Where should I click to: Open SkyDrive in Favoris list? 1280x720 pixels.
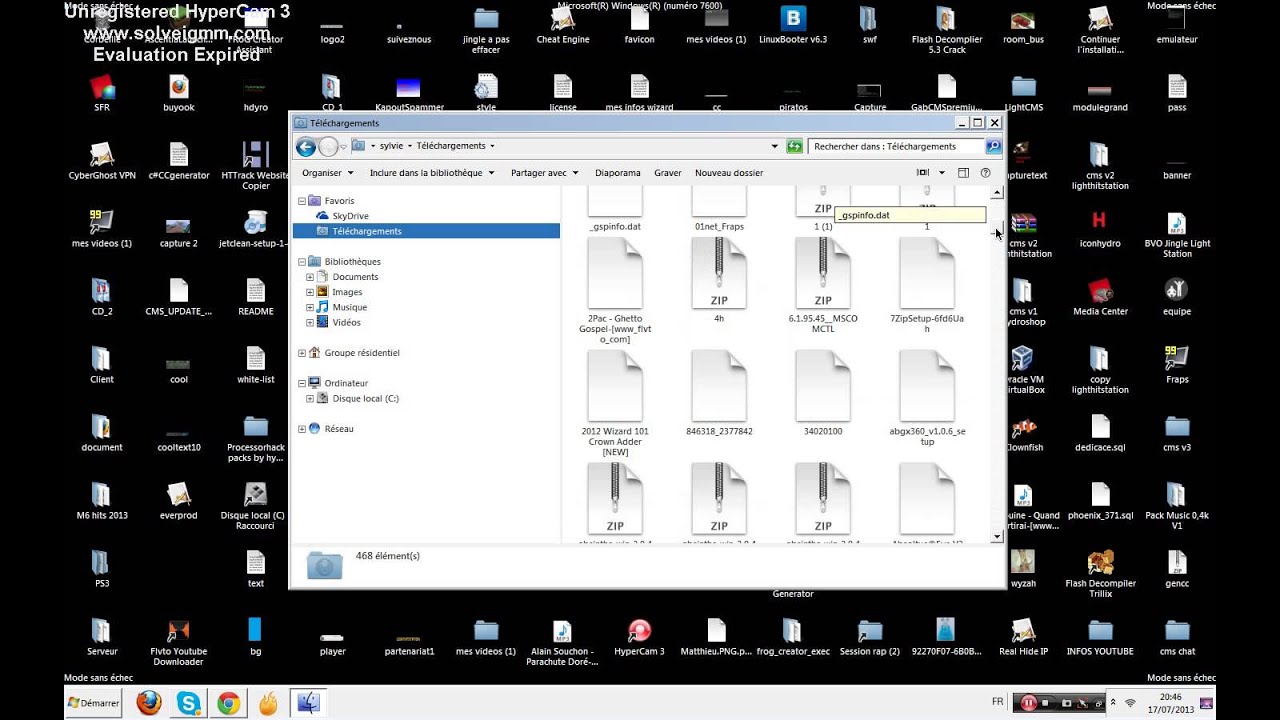point(350,216)
